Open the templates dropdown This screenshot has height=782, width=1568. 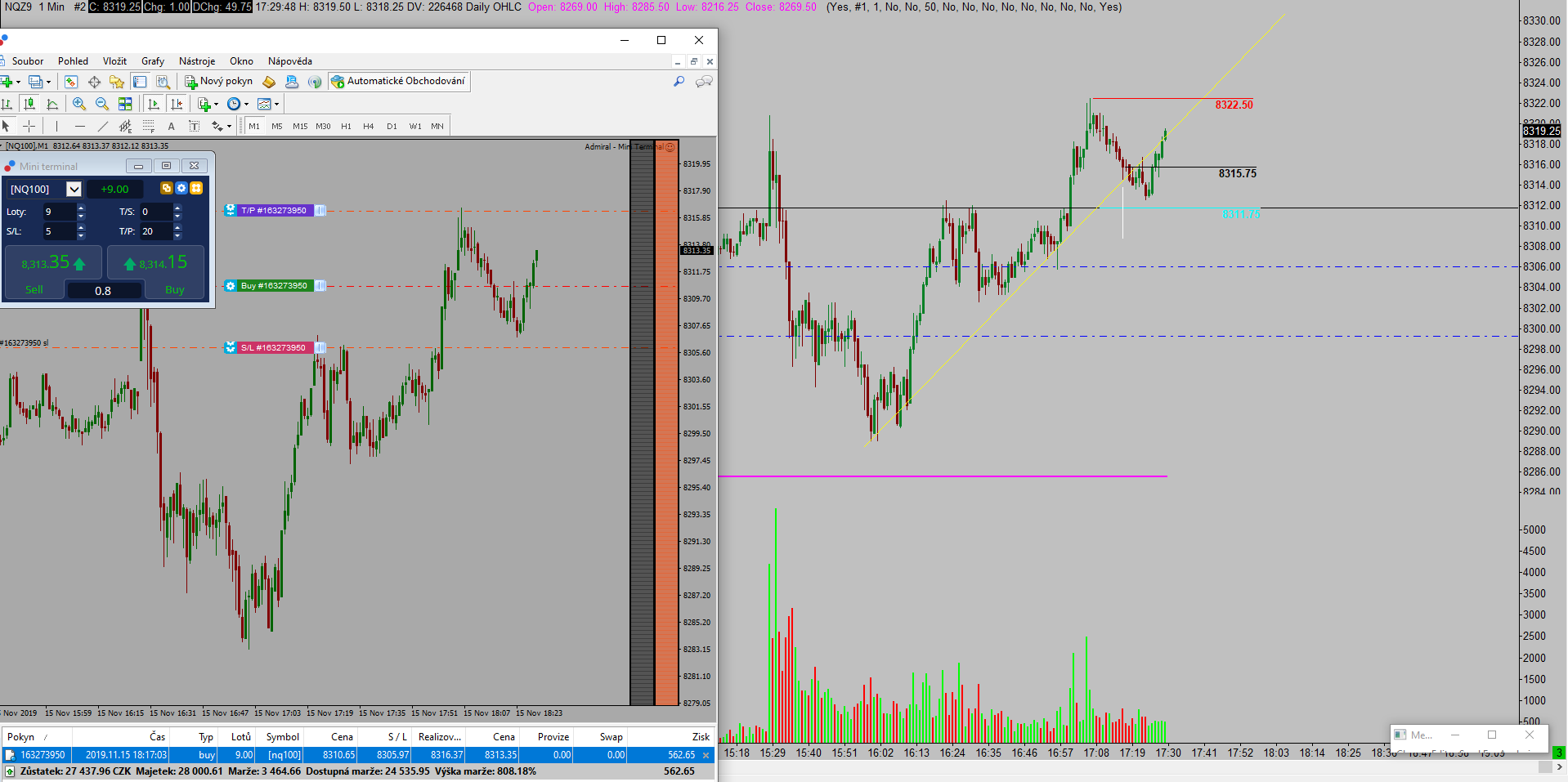[276, 104]
